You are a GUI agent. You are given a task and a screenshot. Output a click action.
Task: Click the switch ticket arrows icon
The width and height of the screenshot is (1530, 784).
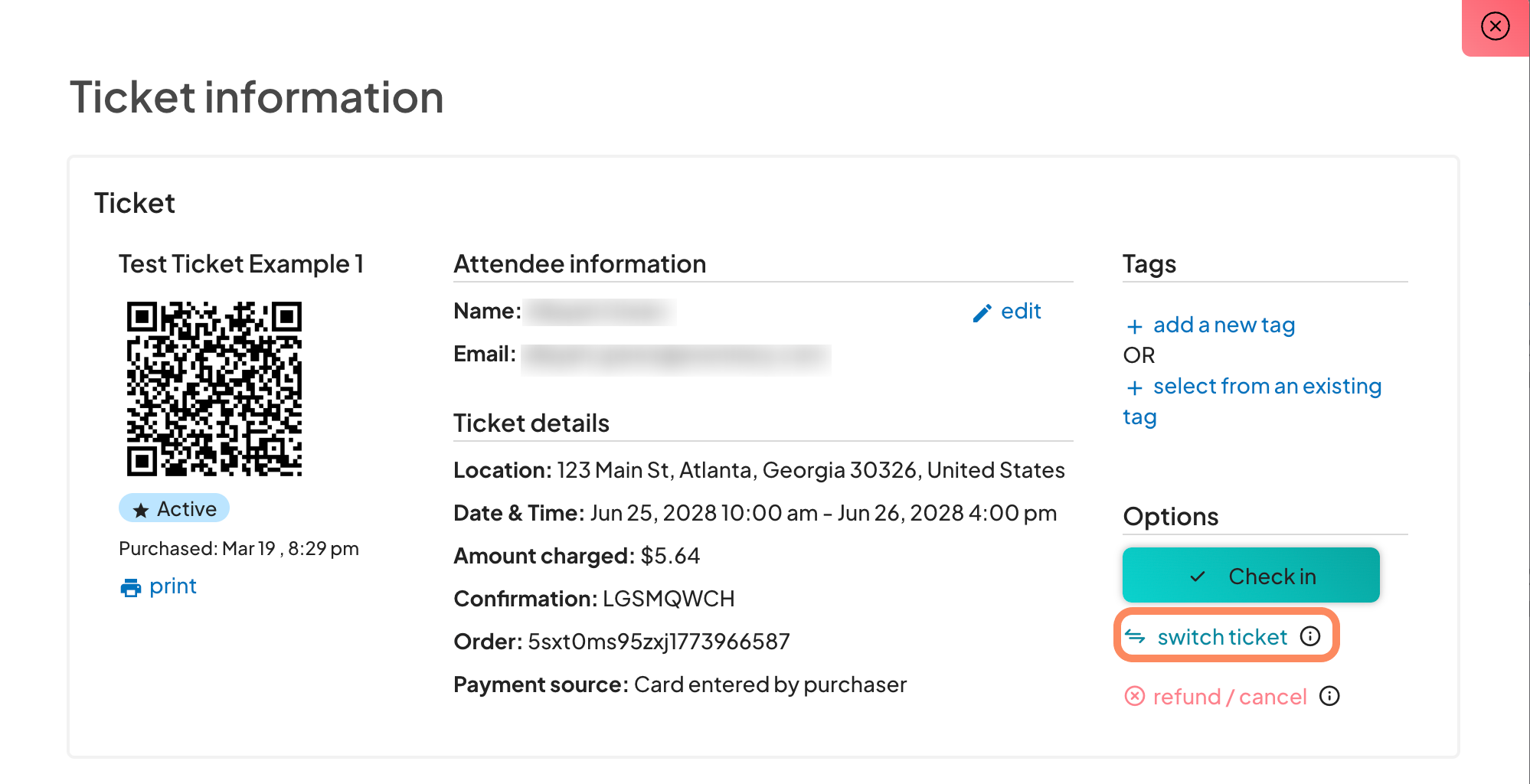pos(1135,637)
